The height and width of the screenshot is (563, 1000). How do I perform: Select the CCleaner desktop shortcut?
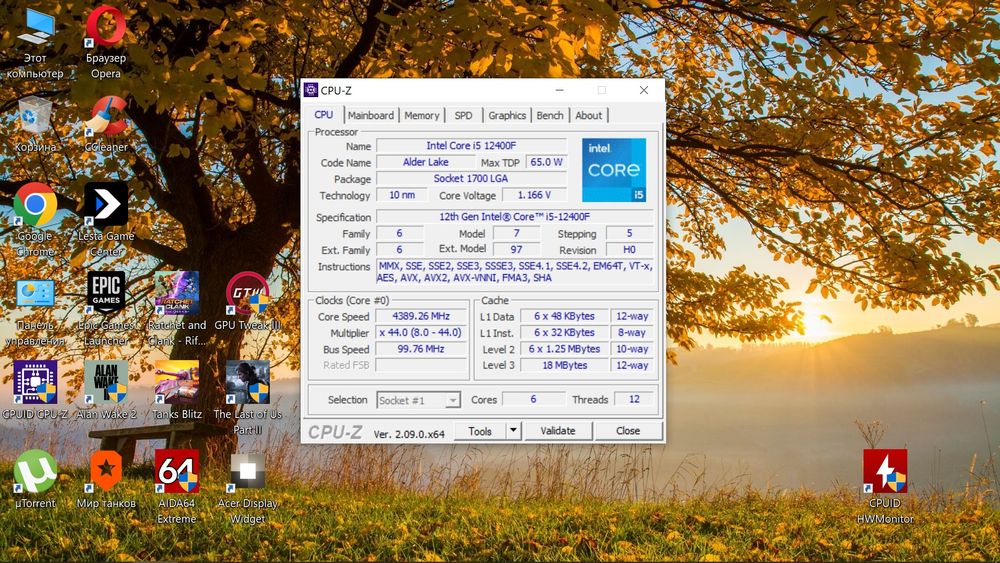pos(106,124)
